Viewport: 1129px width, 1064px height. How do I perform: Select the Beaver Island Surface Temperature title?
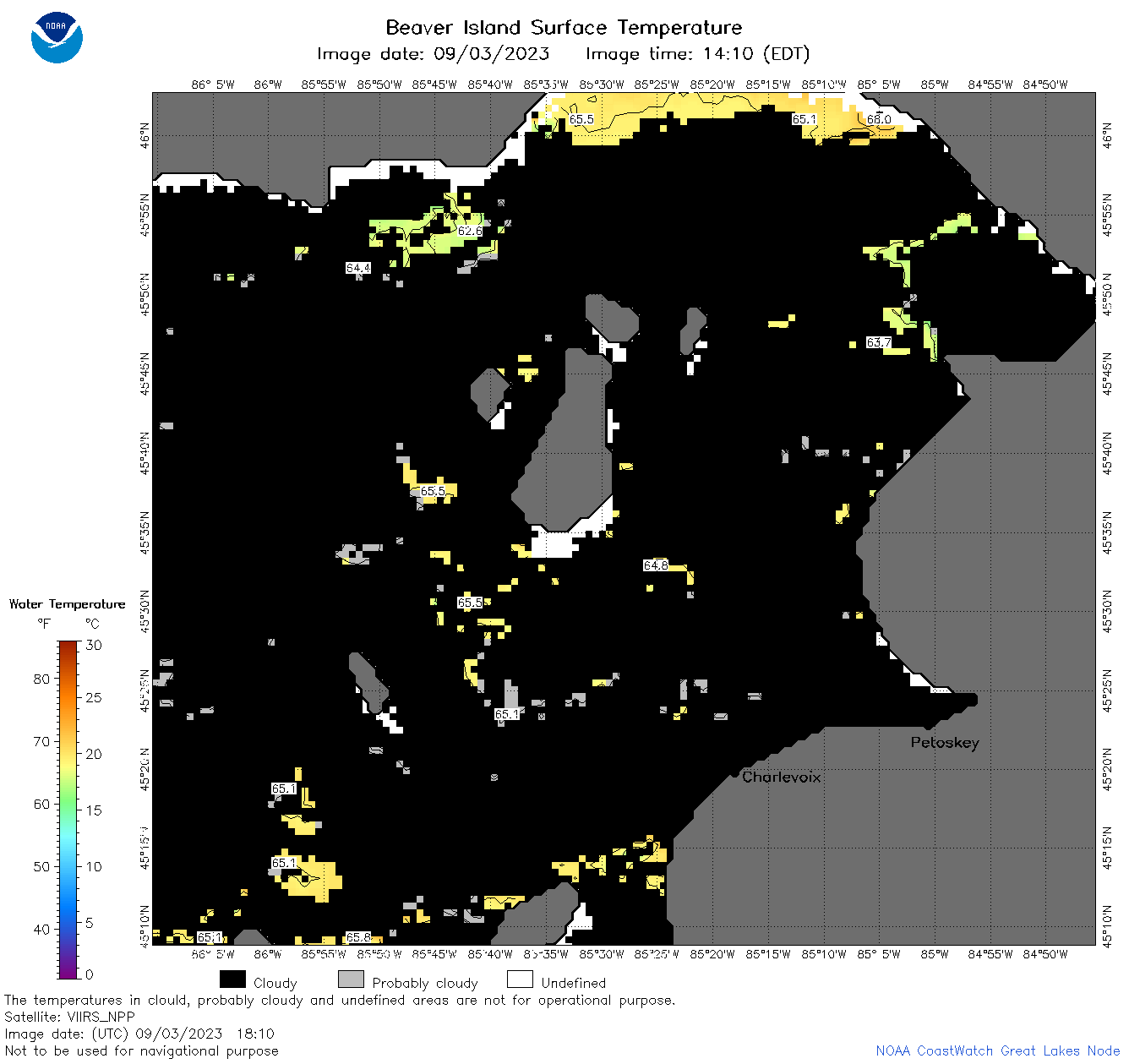tap(564, 27)
